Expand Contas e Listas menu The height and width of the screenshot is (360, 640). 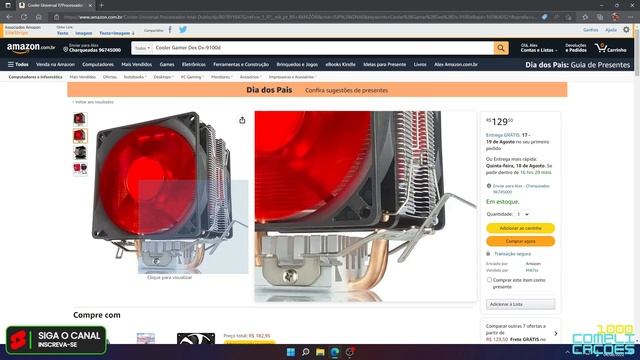(539, 48)
